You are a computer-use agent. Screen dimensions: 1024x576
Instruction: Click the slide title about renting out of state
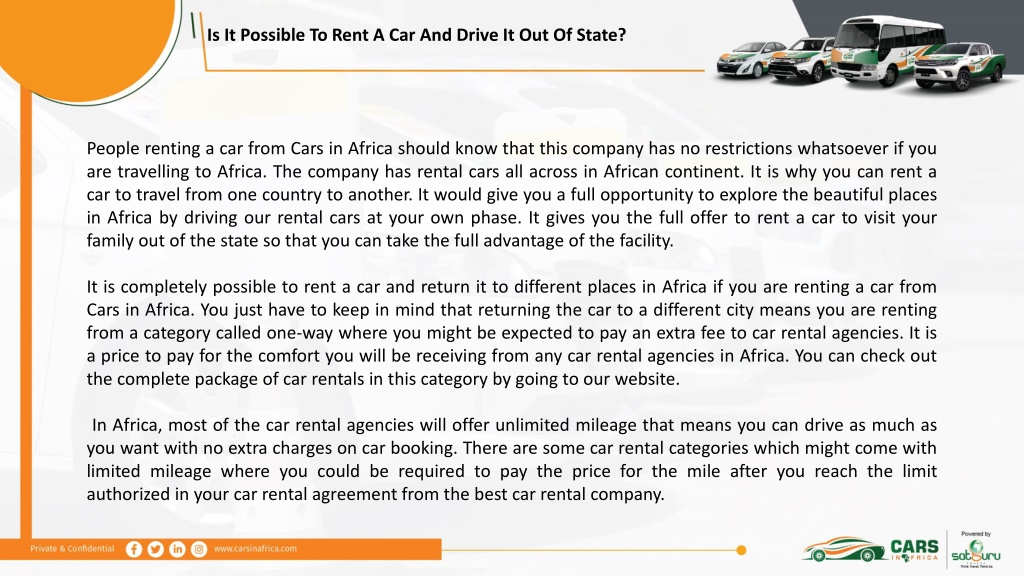416,35
